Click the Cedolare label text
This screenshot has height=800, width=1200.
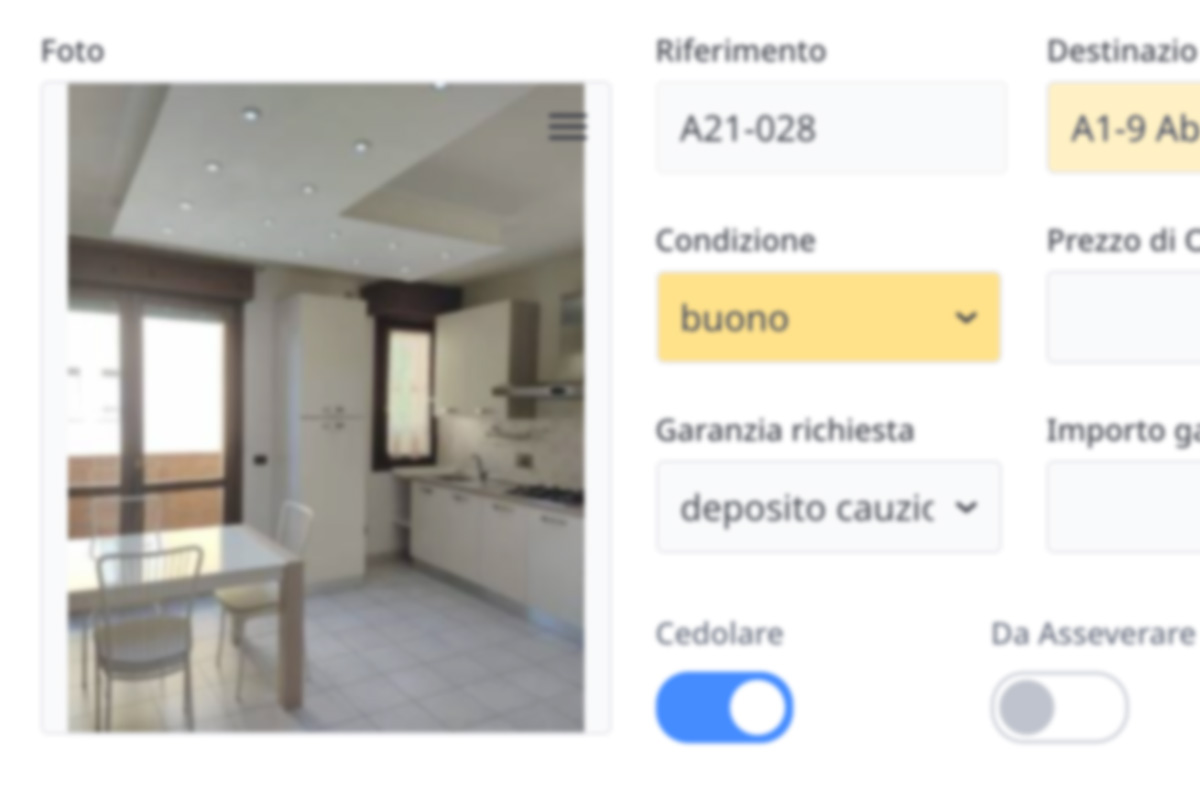719,634
